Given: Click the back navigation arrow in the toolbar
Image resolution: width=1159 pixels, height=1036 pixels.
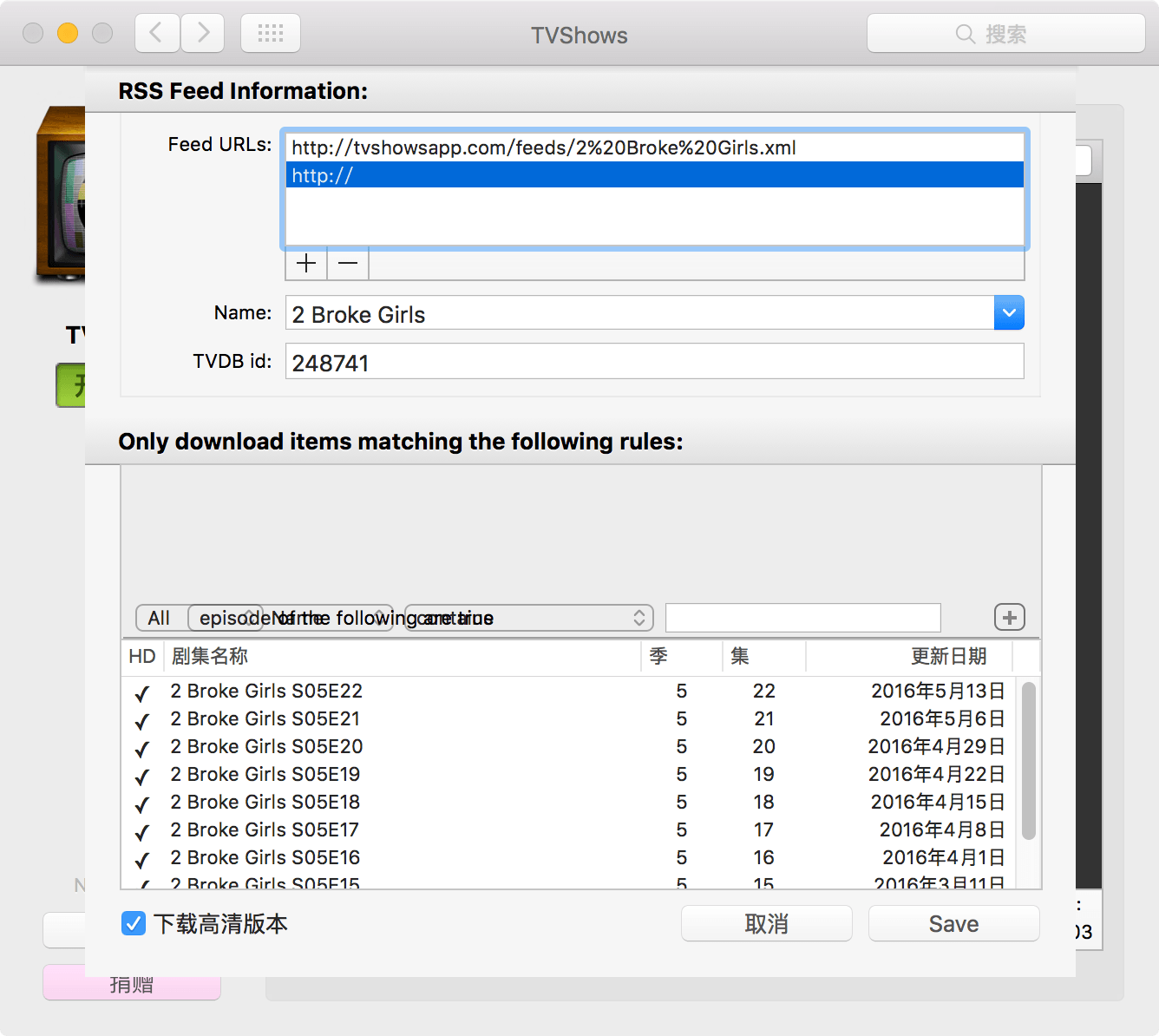Looking at the screenshot, I should tap(157, 33).
